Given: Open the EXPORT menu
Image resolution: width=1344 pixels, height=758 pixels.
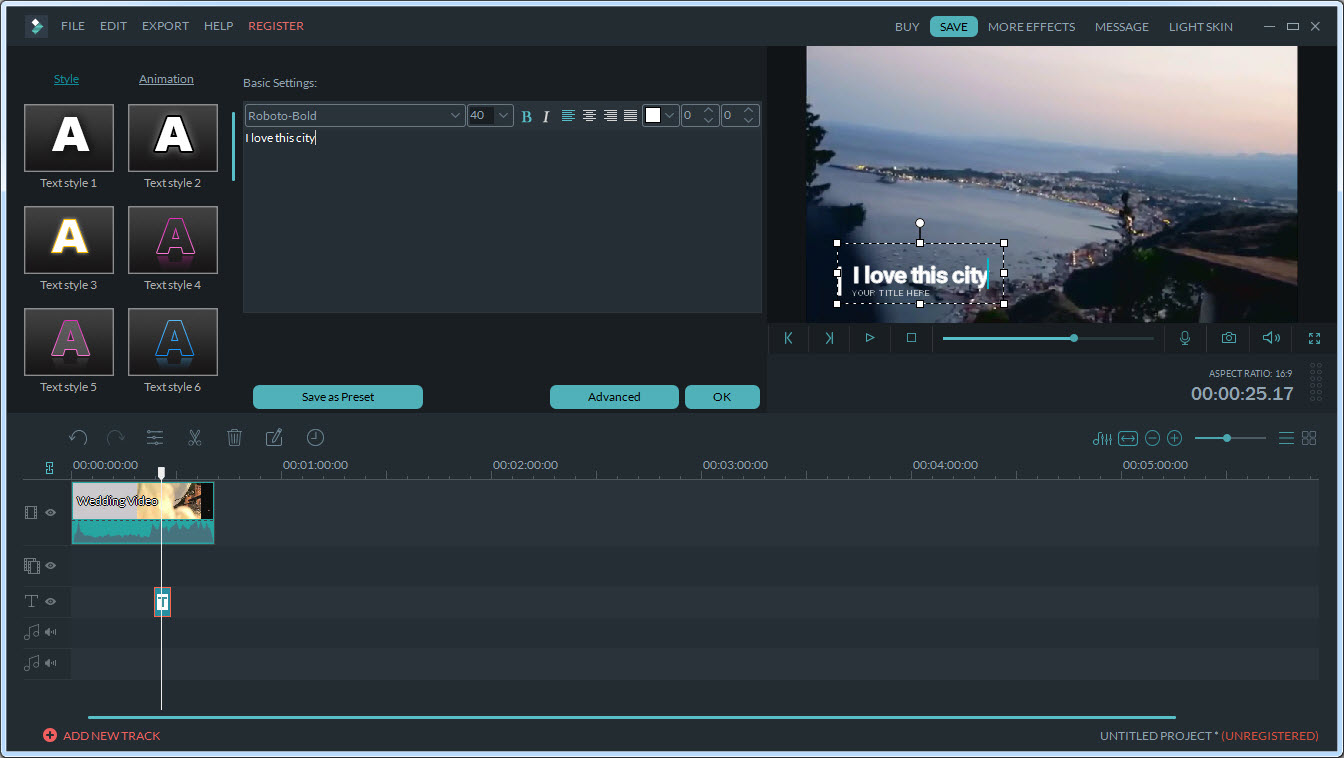Looking at the screenshot, I should [x=165, y=26].
